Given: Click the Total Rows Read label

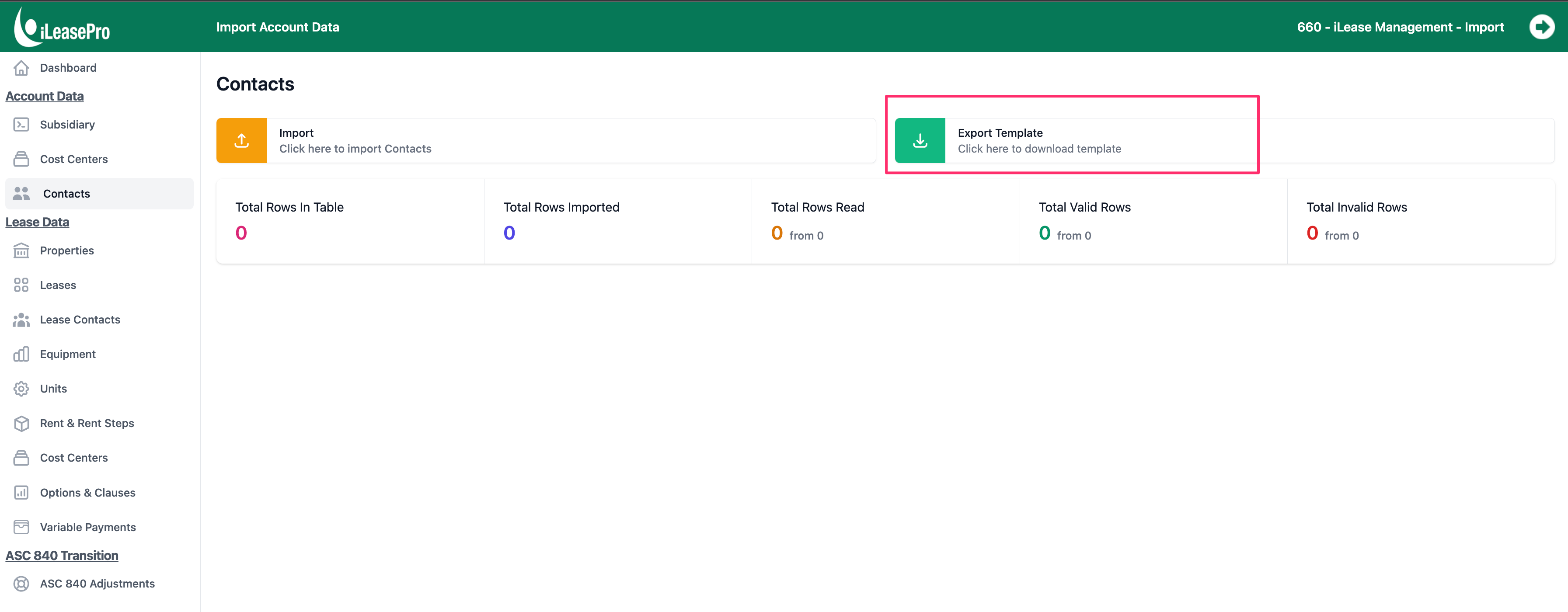Looking at the screenshot, I should (x=818, y=208).
